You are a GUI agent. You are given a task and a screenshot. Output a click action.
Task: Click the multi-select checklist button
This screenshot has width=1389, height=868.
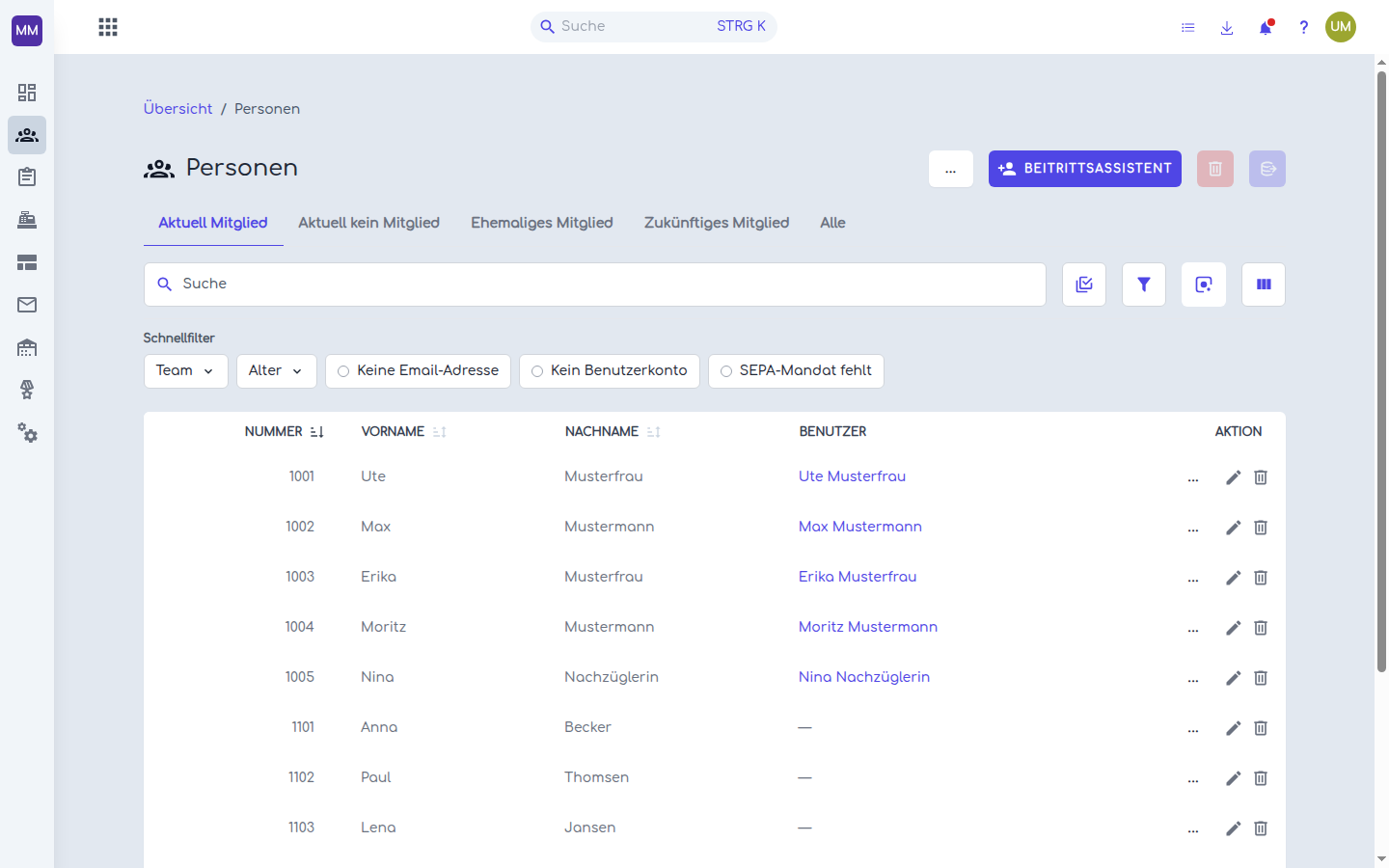[1084, 285]
